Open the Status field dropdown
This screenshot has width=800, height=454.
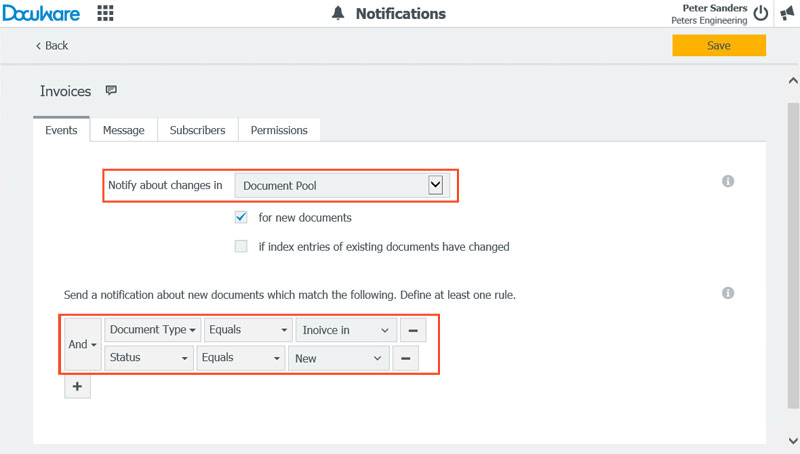click(148, 358)
